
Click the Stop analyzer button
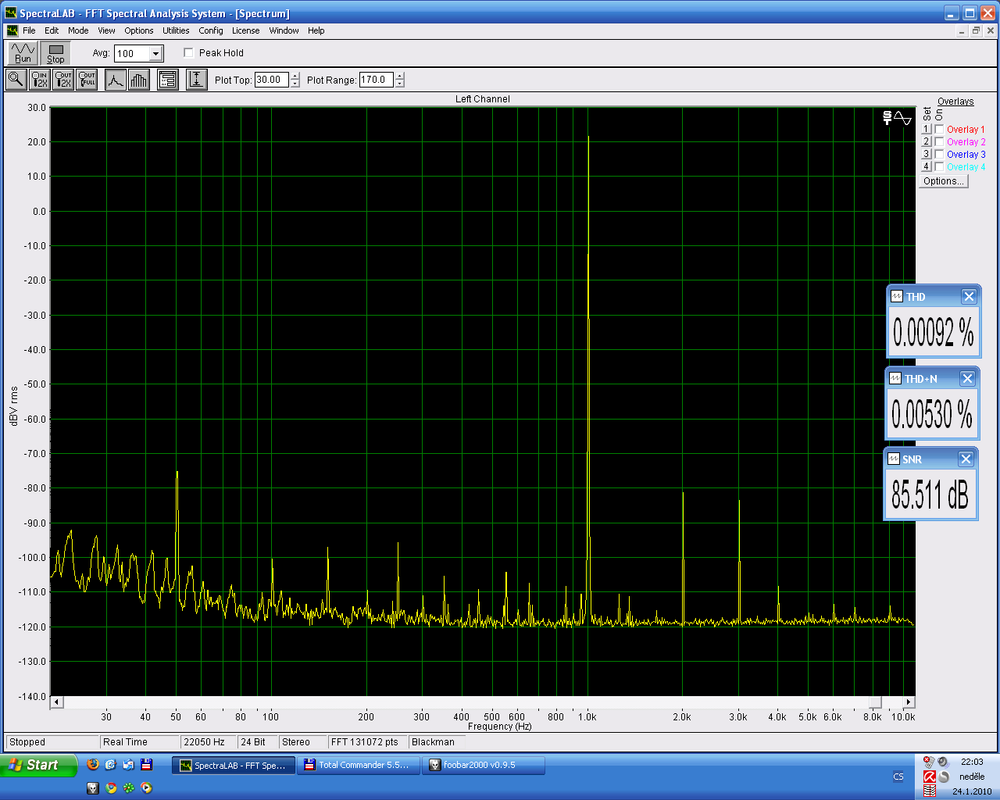point(55,53)
